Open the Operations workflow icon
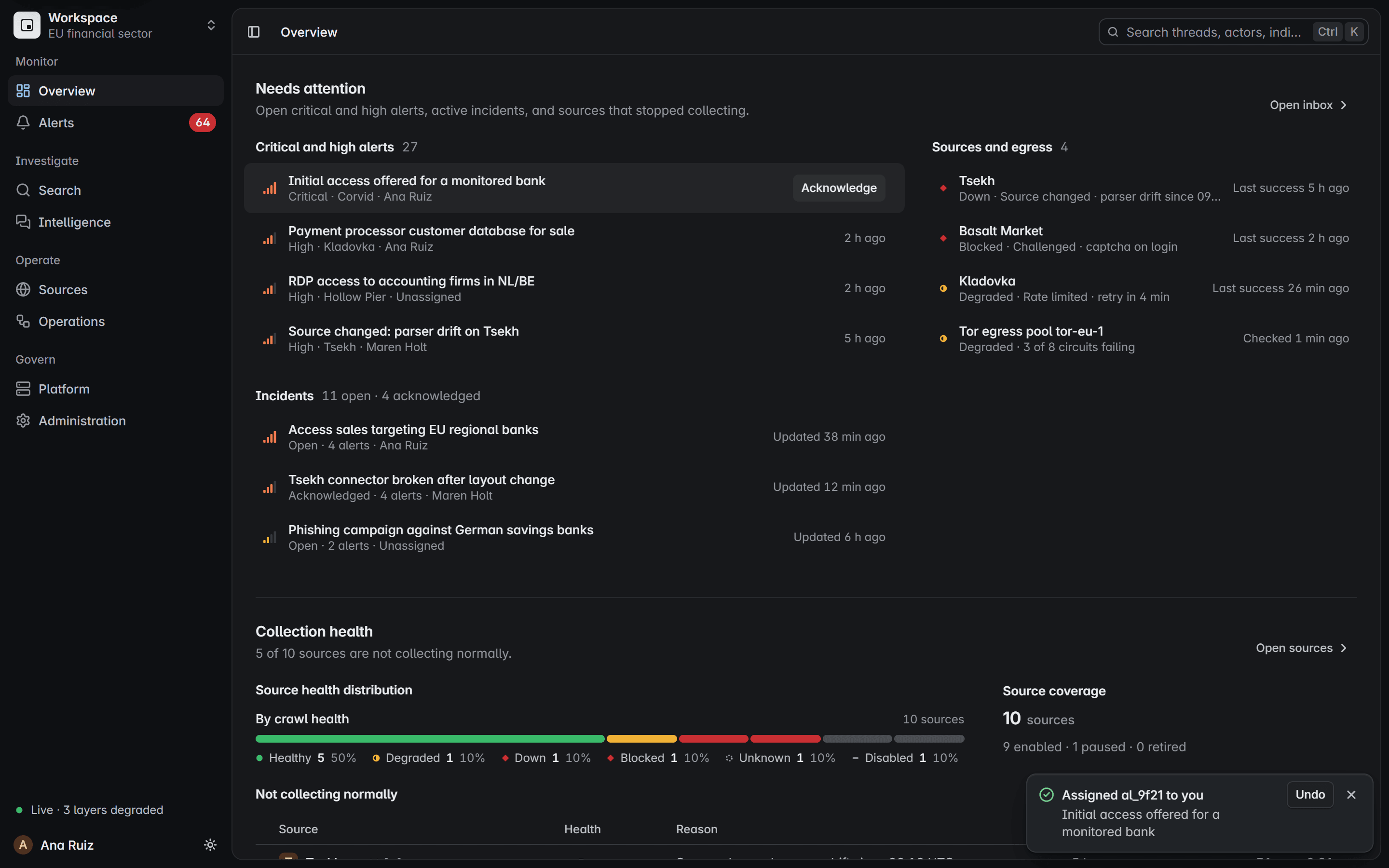This screenshot has width=1389, height=868. [23, 321]
